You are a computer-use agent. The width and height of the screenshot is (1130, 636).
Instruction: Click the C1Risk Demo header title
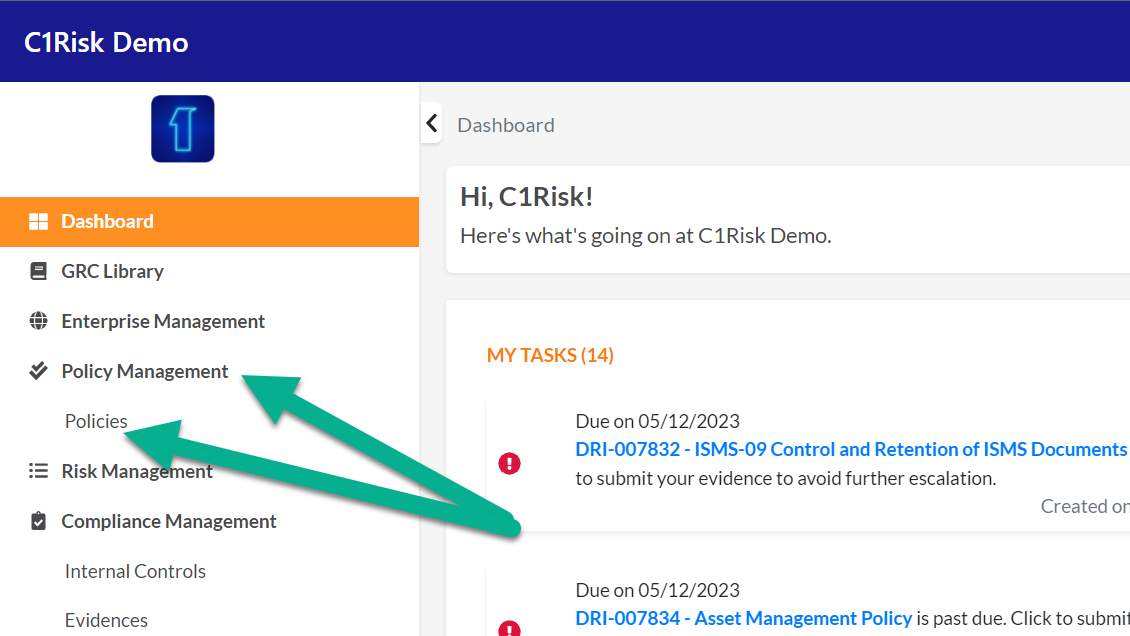tap(106, 42)
